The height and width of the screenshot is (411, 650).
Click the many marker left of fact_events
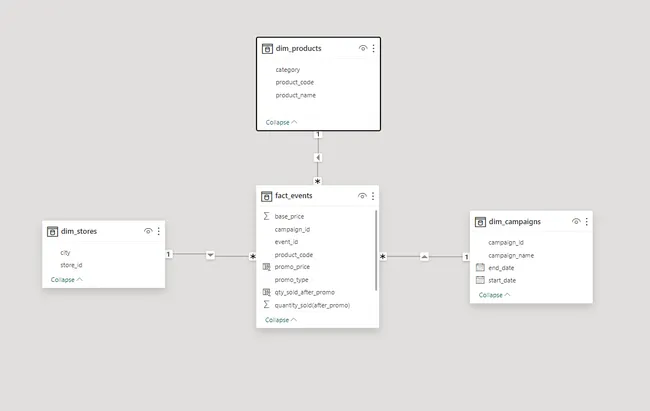[252, 257]
